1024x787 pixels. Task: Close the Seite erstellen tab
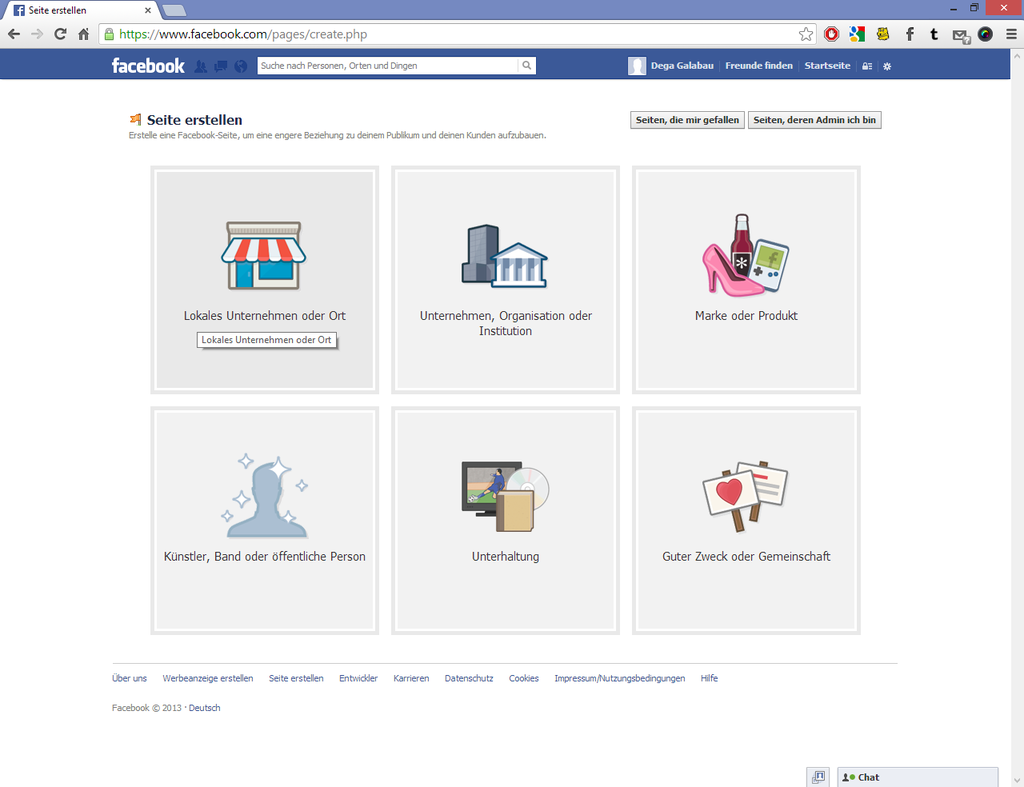[x=148, y=10]
